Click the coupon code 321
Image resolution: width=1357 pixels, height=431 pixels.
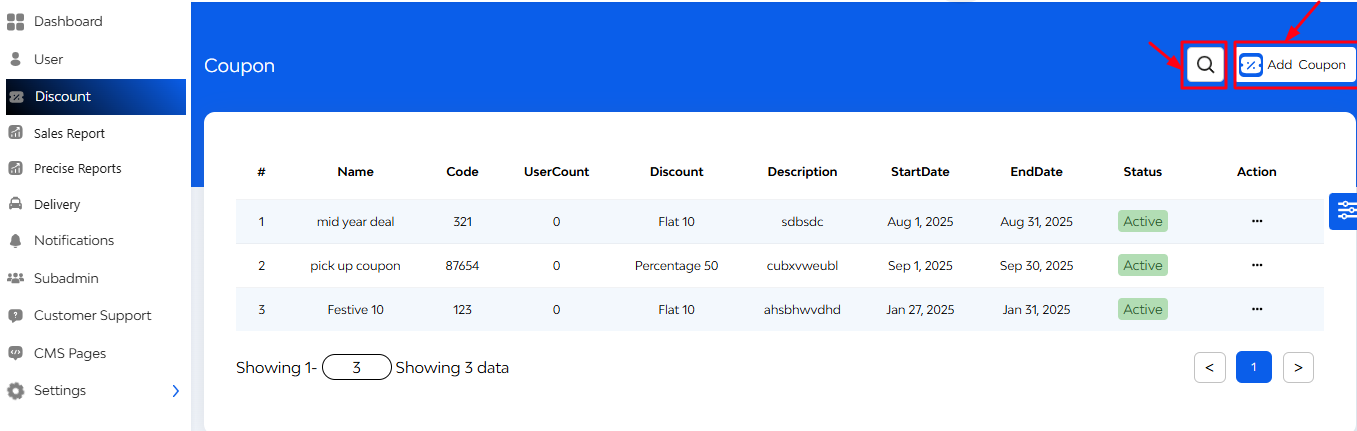(462, 222)
